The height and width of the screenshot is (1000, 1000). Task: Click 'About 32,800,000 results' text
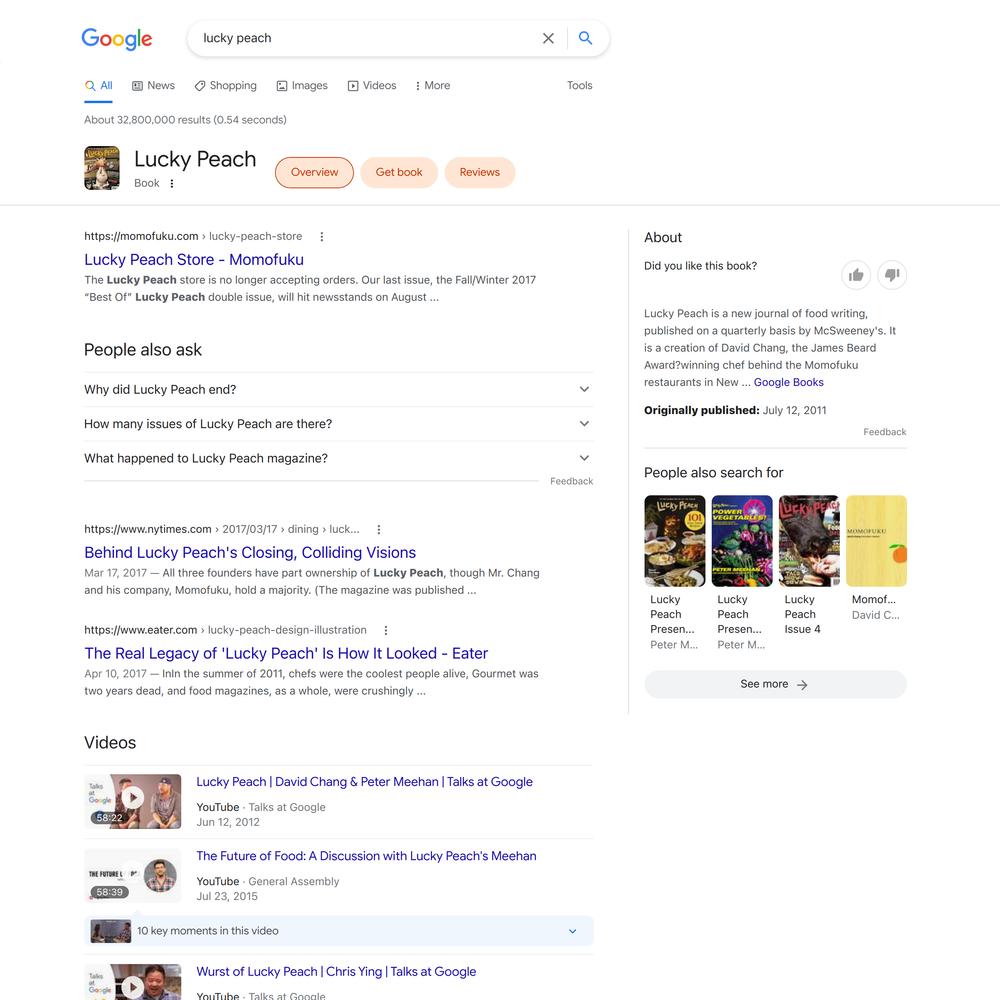(186, 120)
